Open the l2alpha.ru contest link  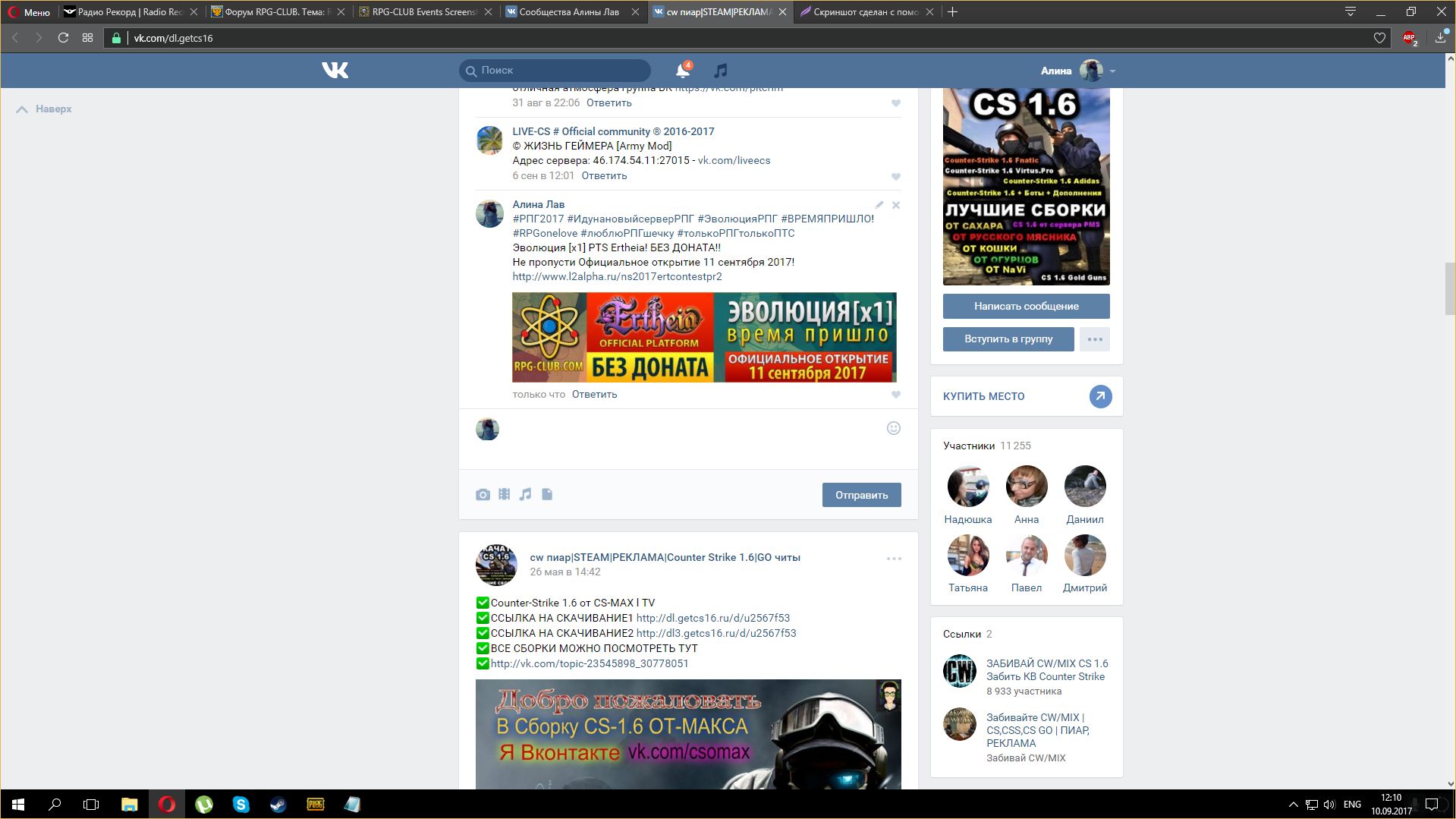617,276
